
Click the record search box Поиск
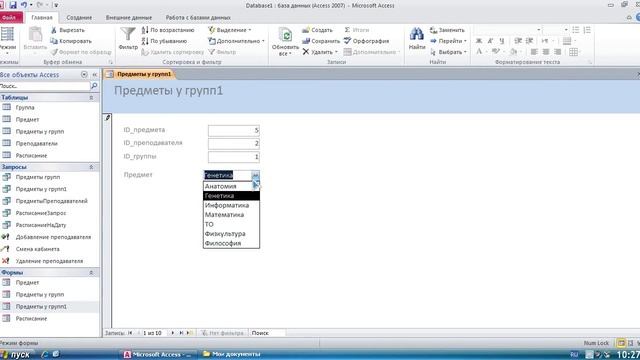[267, 333]
